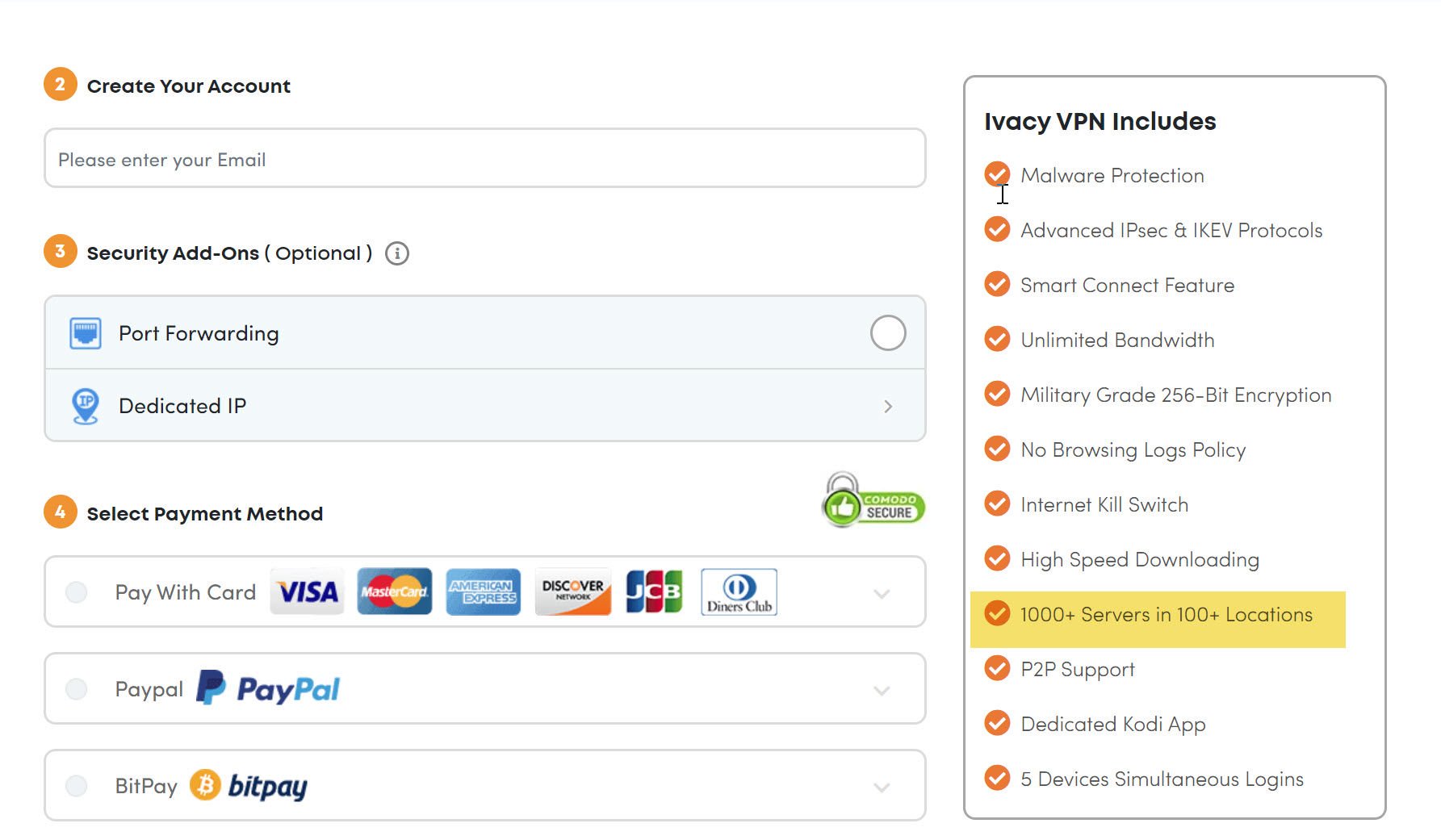The height and width of the screenshot is (840, 1441).
Task: Expand the Pay With Card chevron
Action: pyautogui.click(x=882, y=594)
